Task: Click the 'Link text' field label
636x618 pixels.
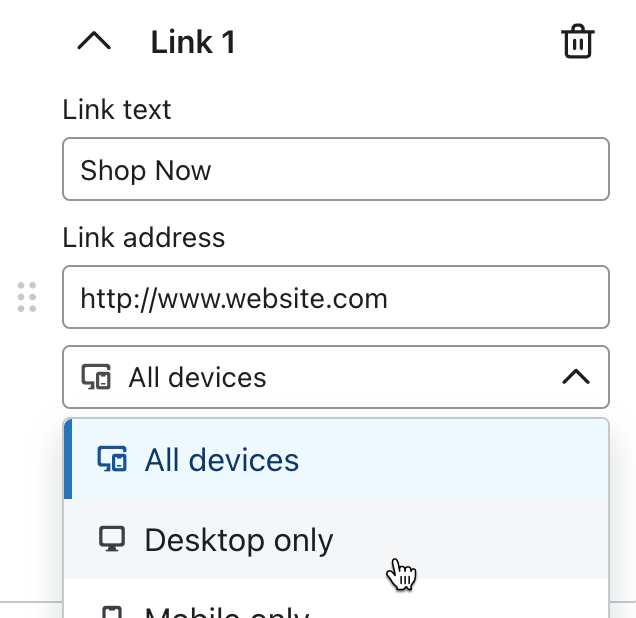Action: pyautogui.click(x=117, y=109)
